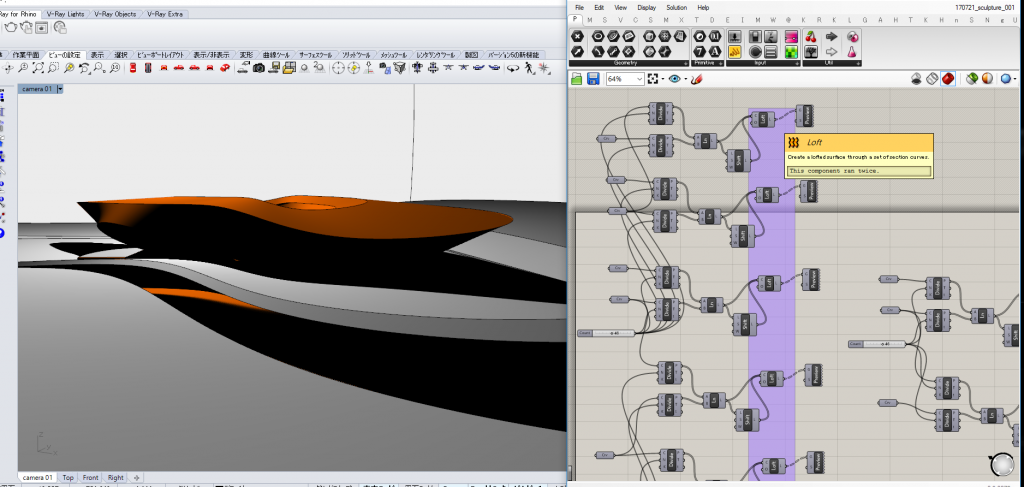This screenshot has width=1024, height=487.
Task: Open the 64% zoom level dropdown
Action: point(637,79)
